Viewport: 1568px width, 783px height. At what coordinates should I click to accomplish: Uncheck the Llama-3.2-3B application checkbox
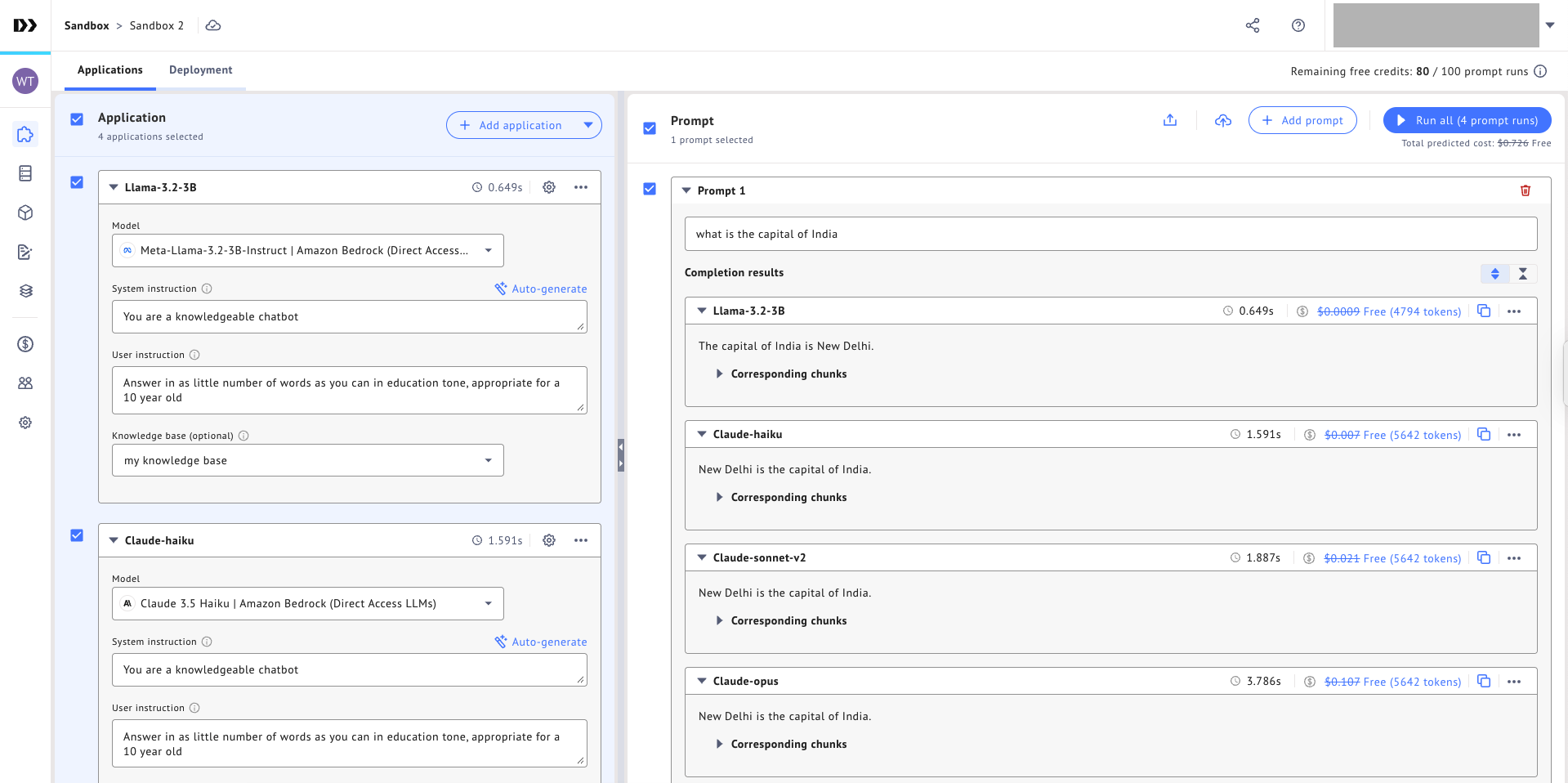tap(76, 182)
